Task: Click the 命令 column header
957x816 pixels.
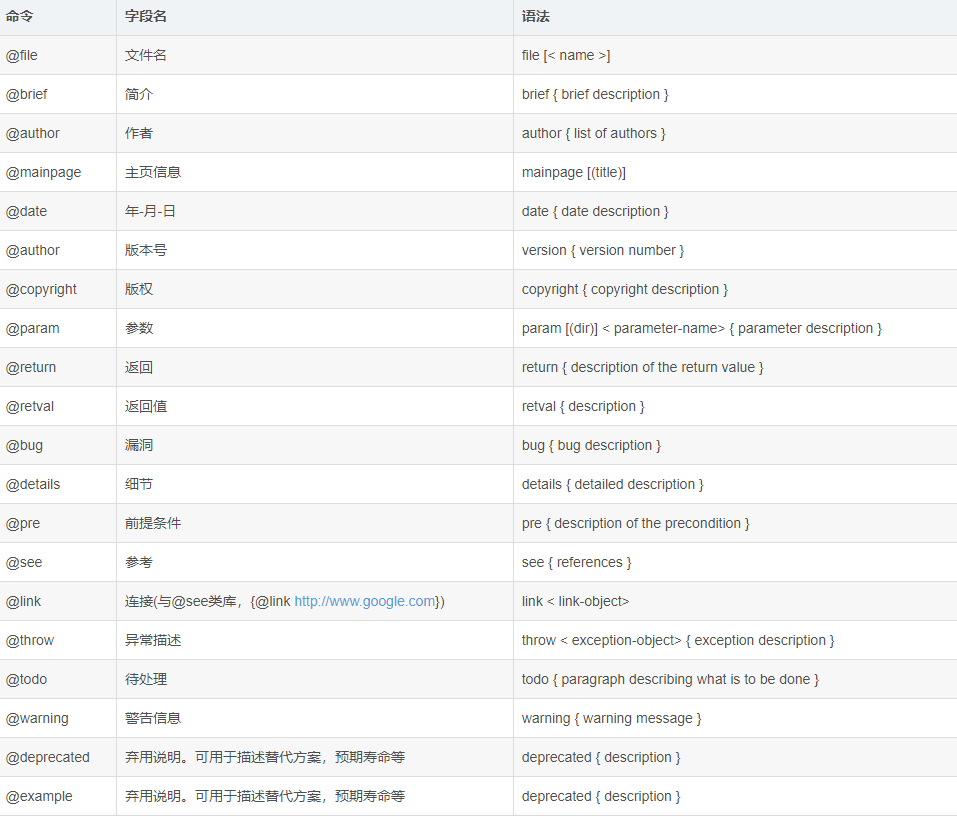Action: (x=20, y=17)
